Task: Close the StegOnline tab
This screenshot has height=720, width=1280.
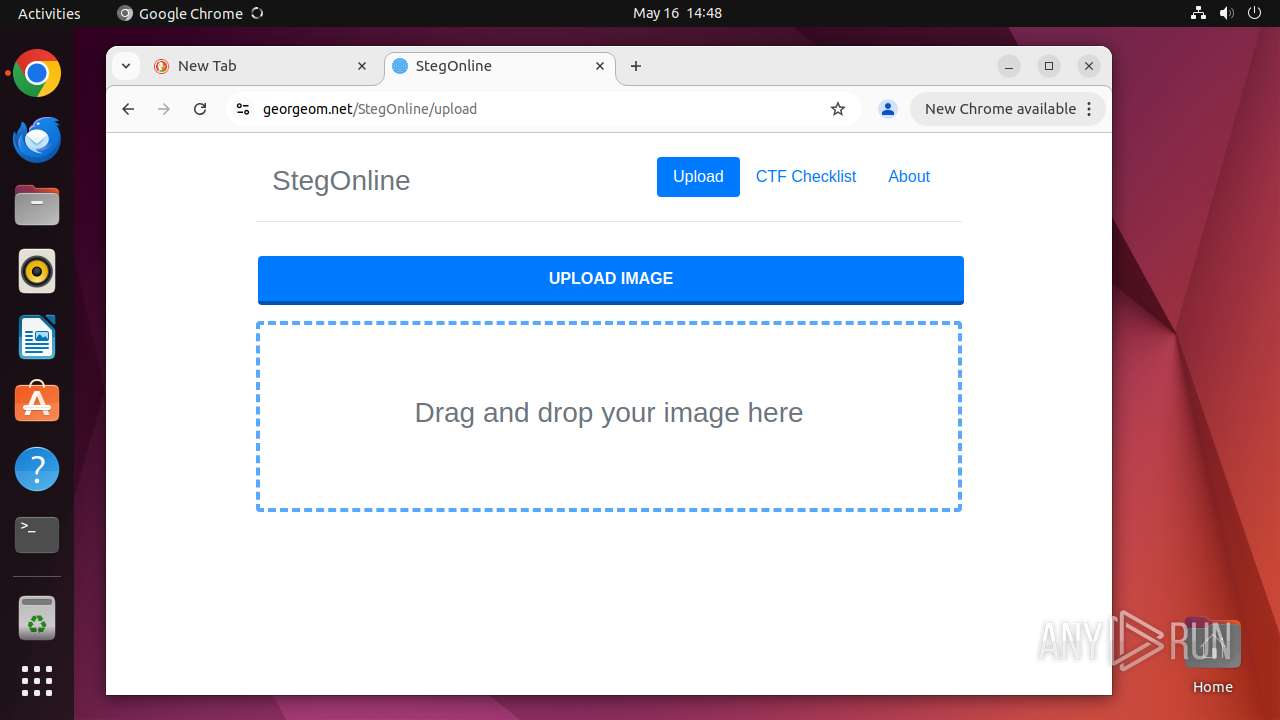Action: (x=600, y=66)
